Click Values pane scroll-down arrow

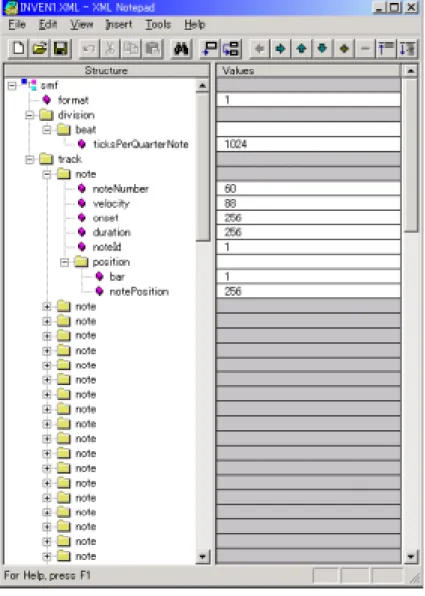tap(411, 557)
